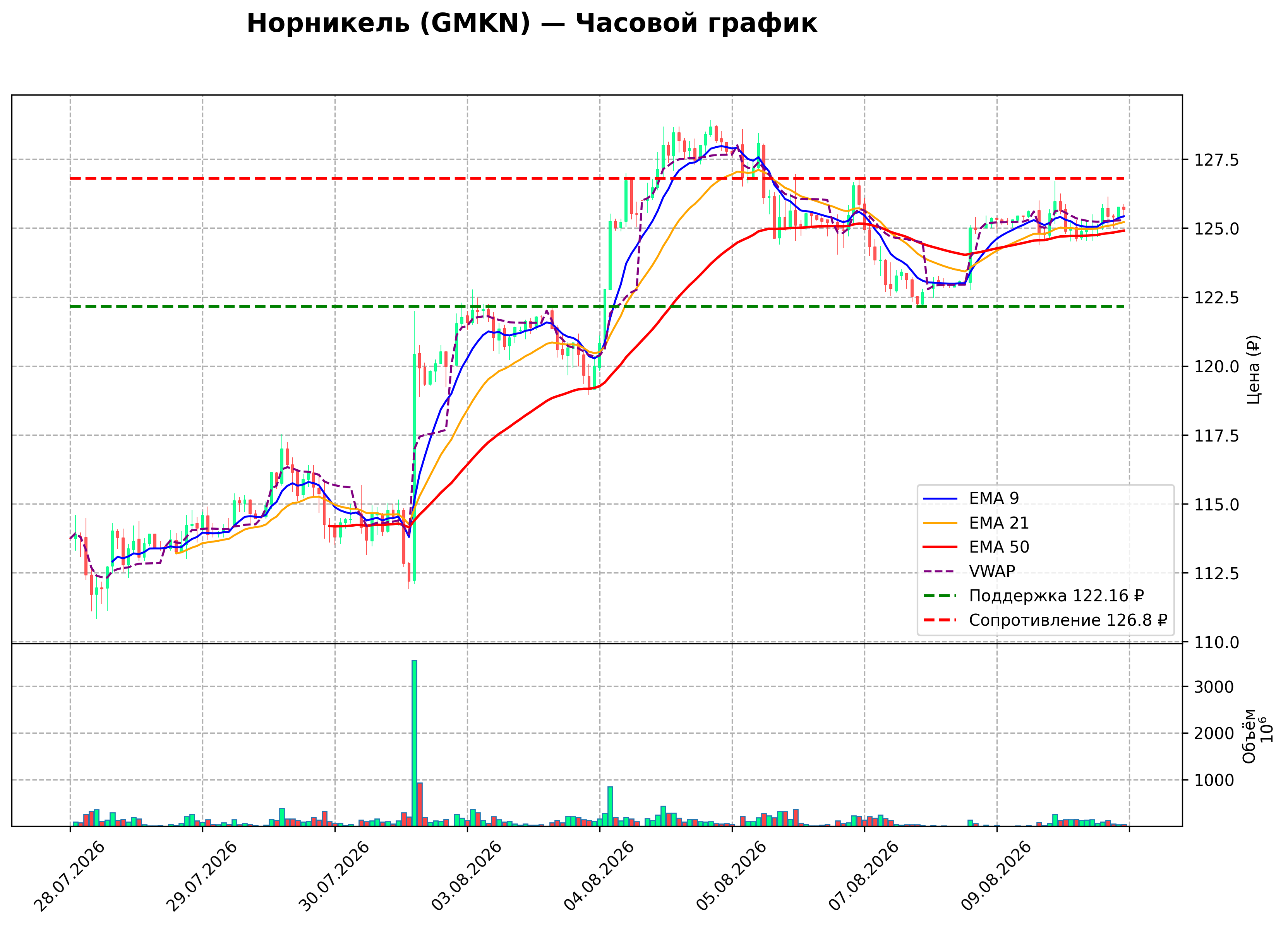The image size is (1288, 926).
Task: Click the date label 29.07.2026
Action: [202, 876]
